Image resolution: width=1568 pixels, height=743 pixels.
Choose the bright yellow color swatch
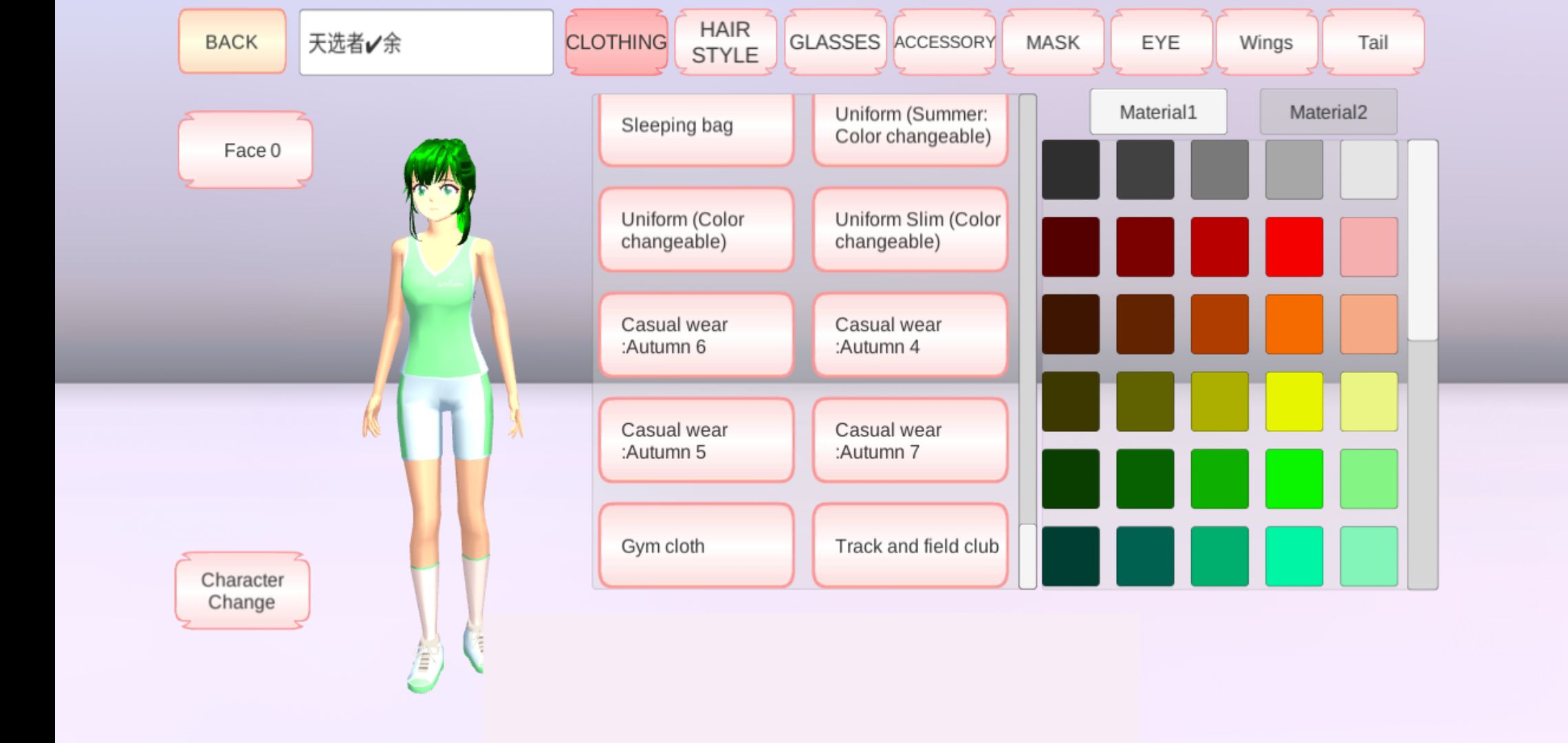pyautogui.click(x=1294, y=402)
